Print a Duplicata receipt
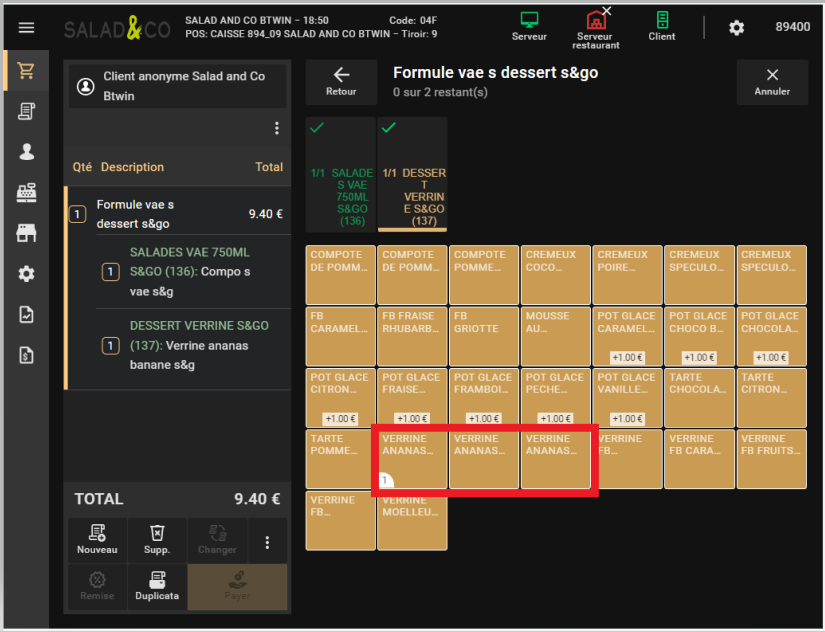 tap(157, 586)
